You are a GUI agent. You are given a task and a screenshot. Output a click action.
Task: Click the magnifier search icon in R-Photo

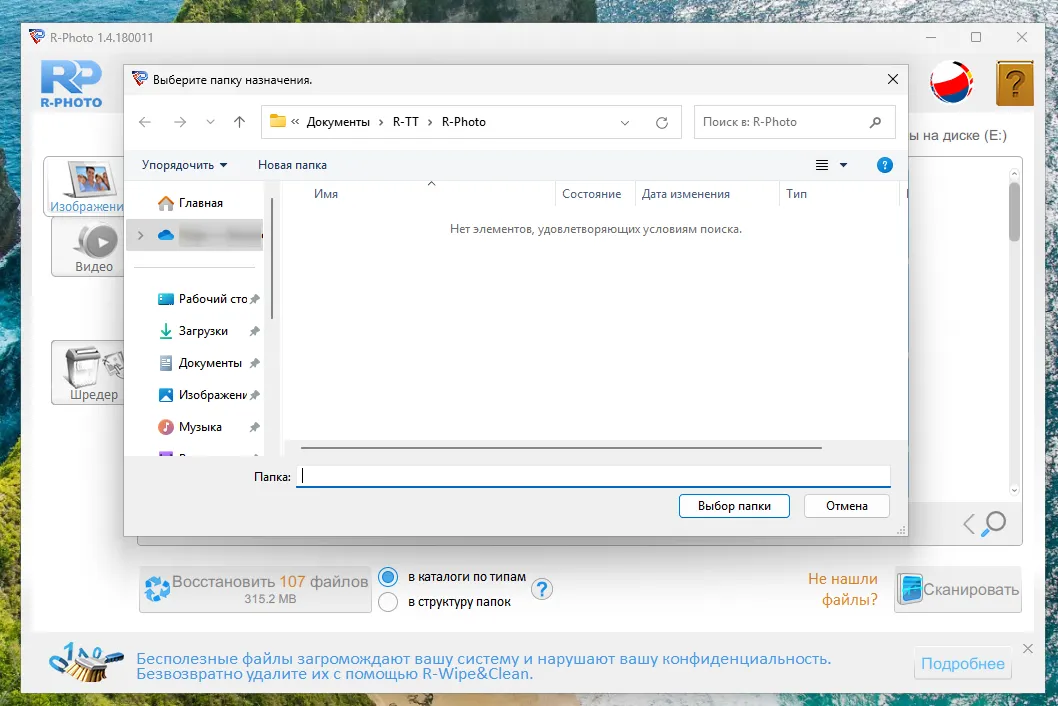(x=994, y=523)
